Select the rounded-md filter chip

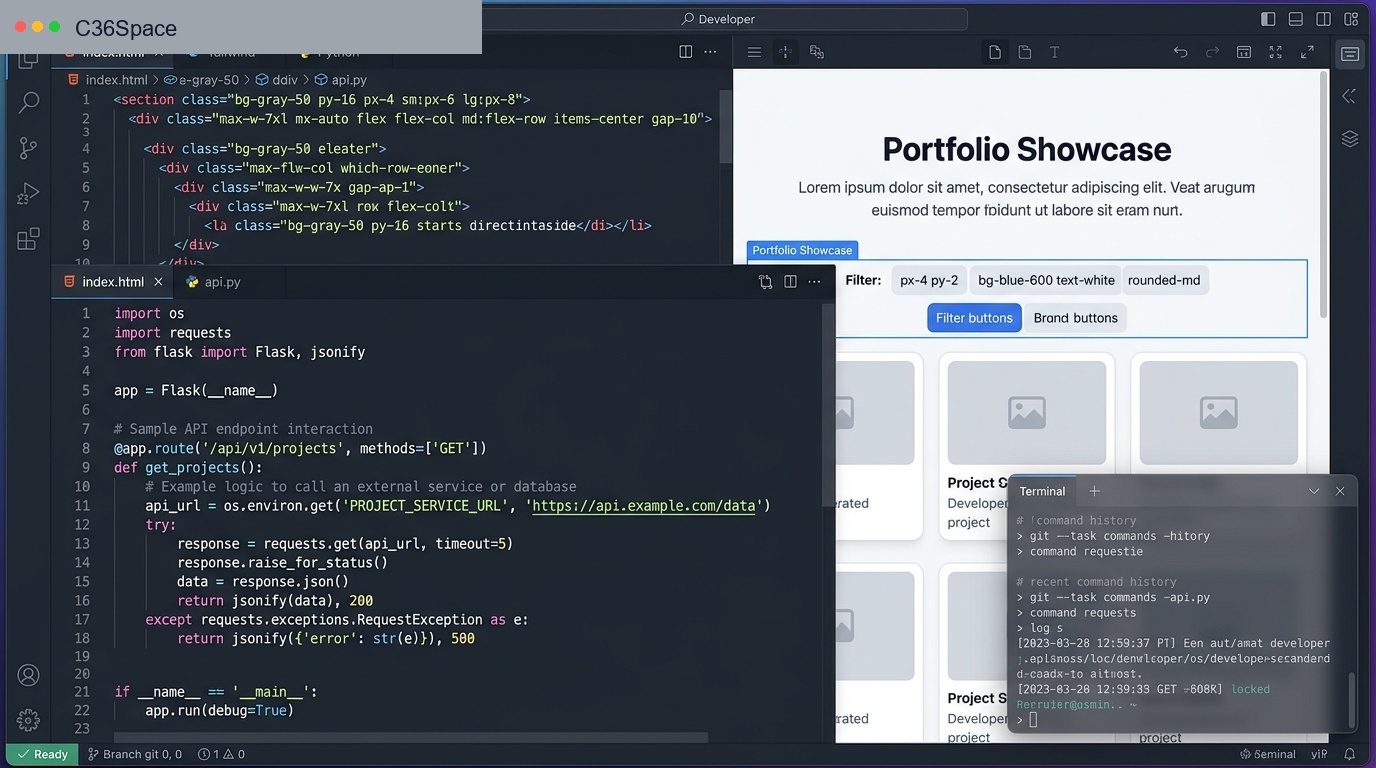pos(1164,280)
